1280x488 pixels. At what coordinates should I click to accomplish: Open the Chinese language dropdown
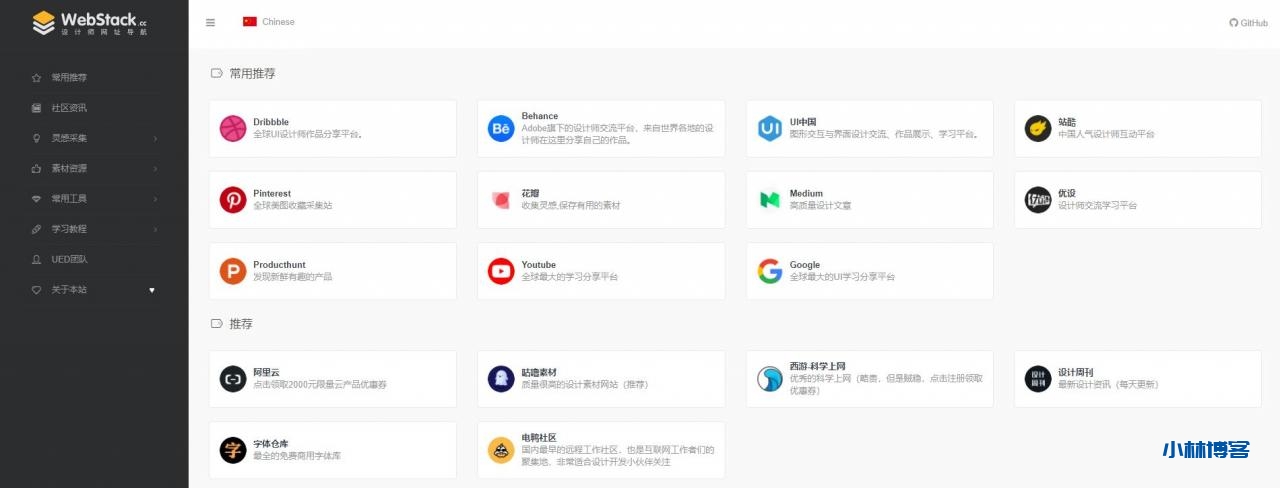(269, 22)
